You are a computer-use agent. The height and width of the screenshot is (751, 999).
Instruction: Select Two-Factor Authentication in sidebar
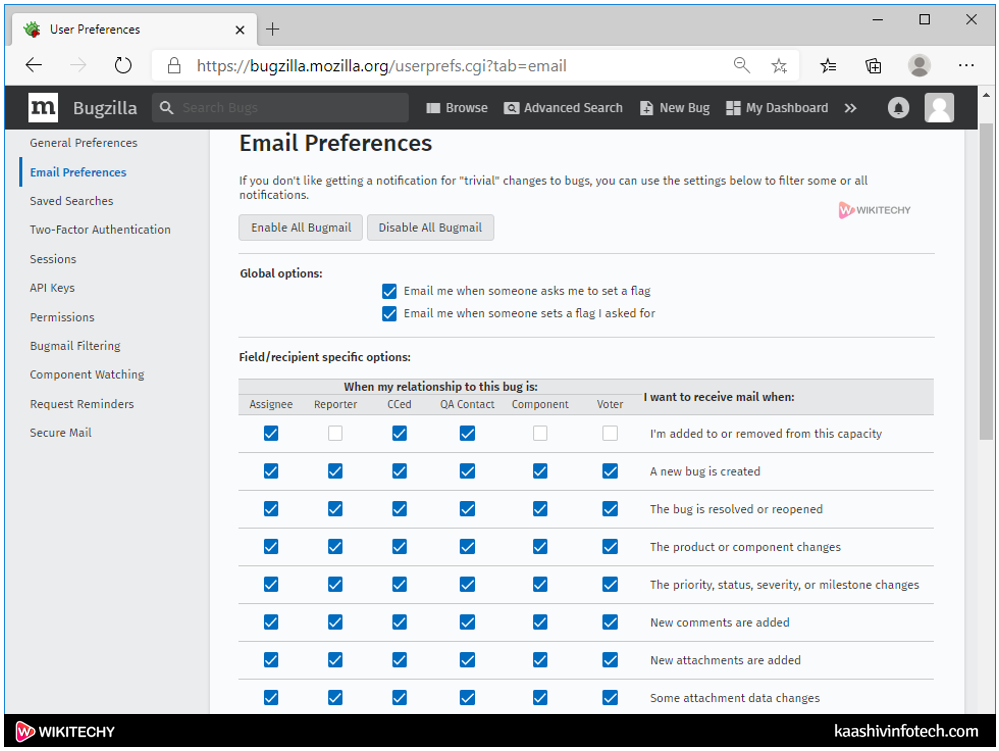tap(100, 230)
